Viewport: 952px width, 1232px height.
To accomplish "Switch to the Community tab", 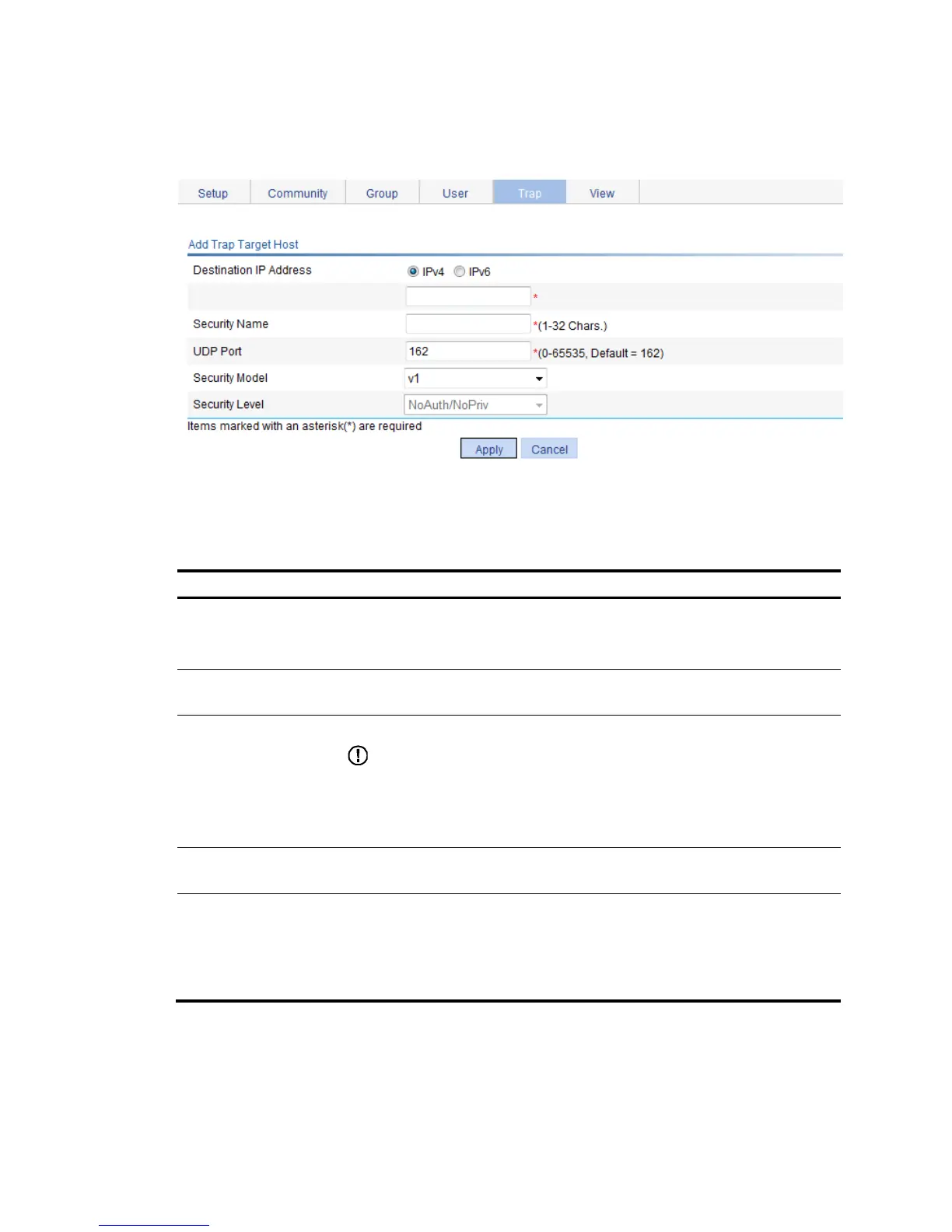I will (298, 193).
